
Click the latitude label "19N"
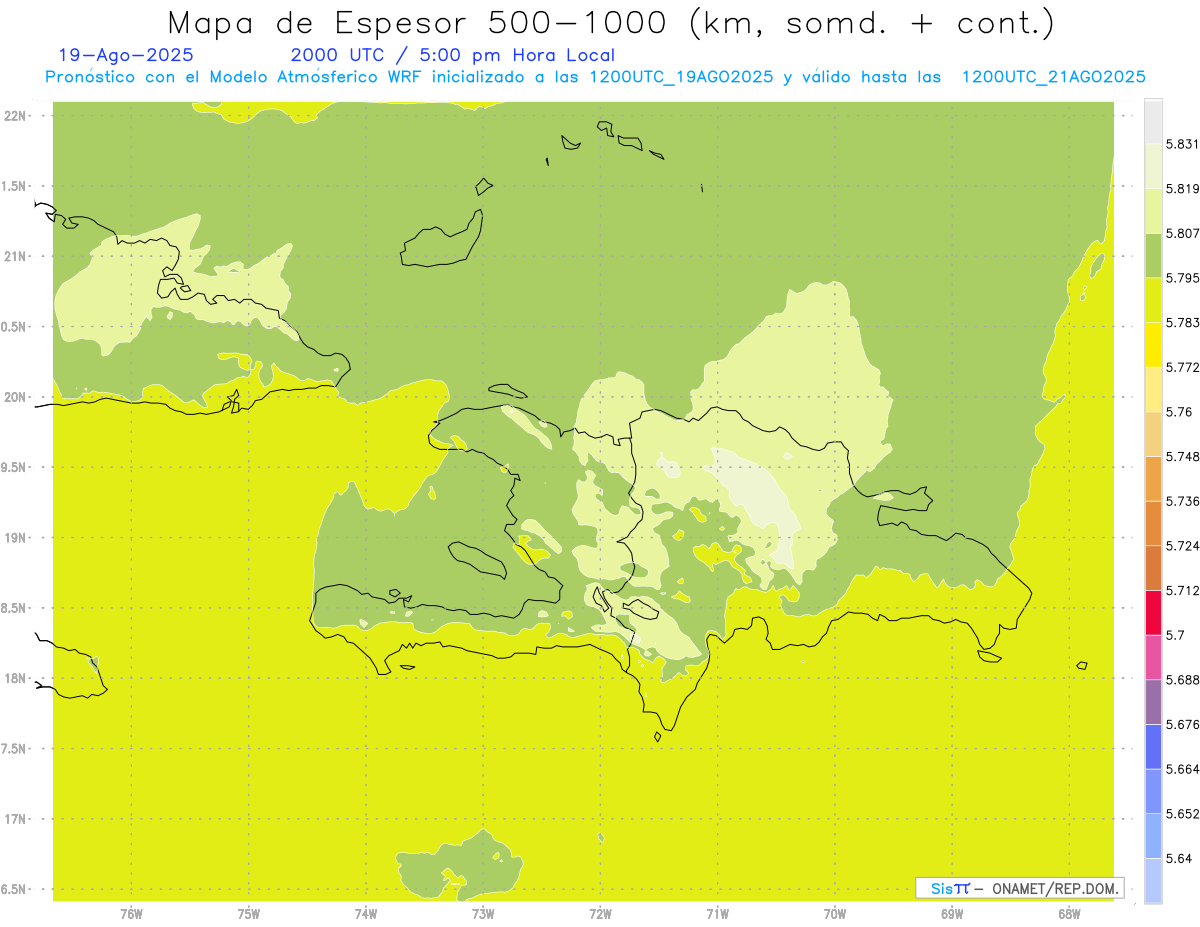coord(16,538)
